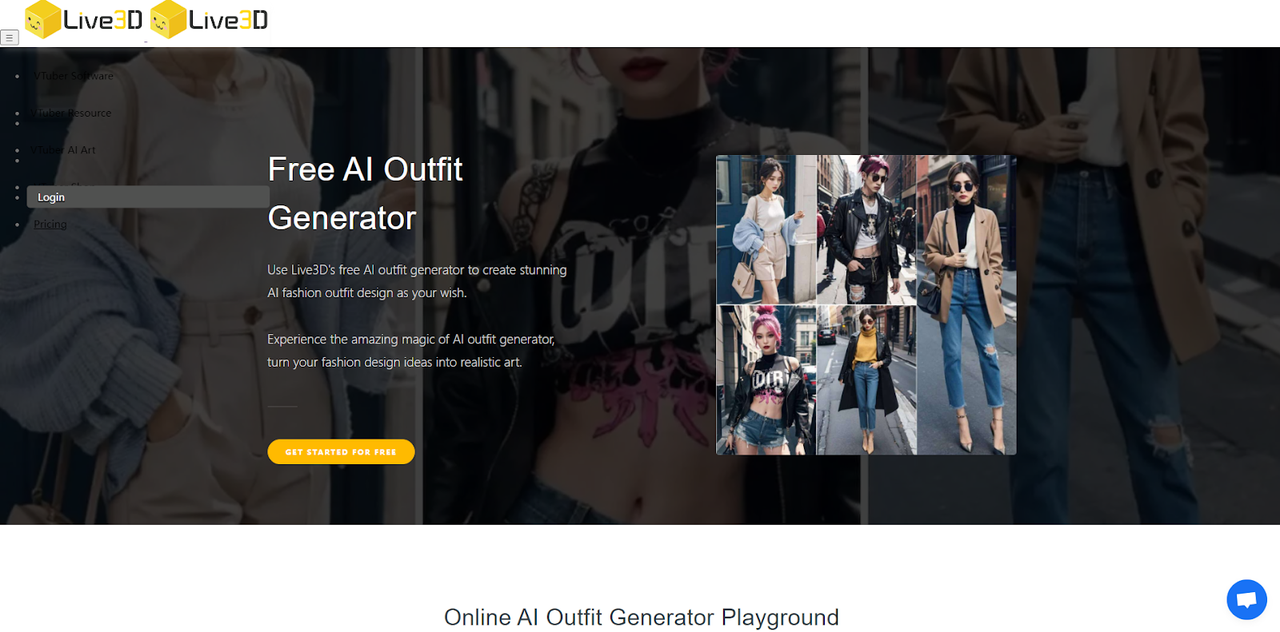Go to the Pricing link
The width and height of the screenshot is (1280, 632).
click(50, 224)
